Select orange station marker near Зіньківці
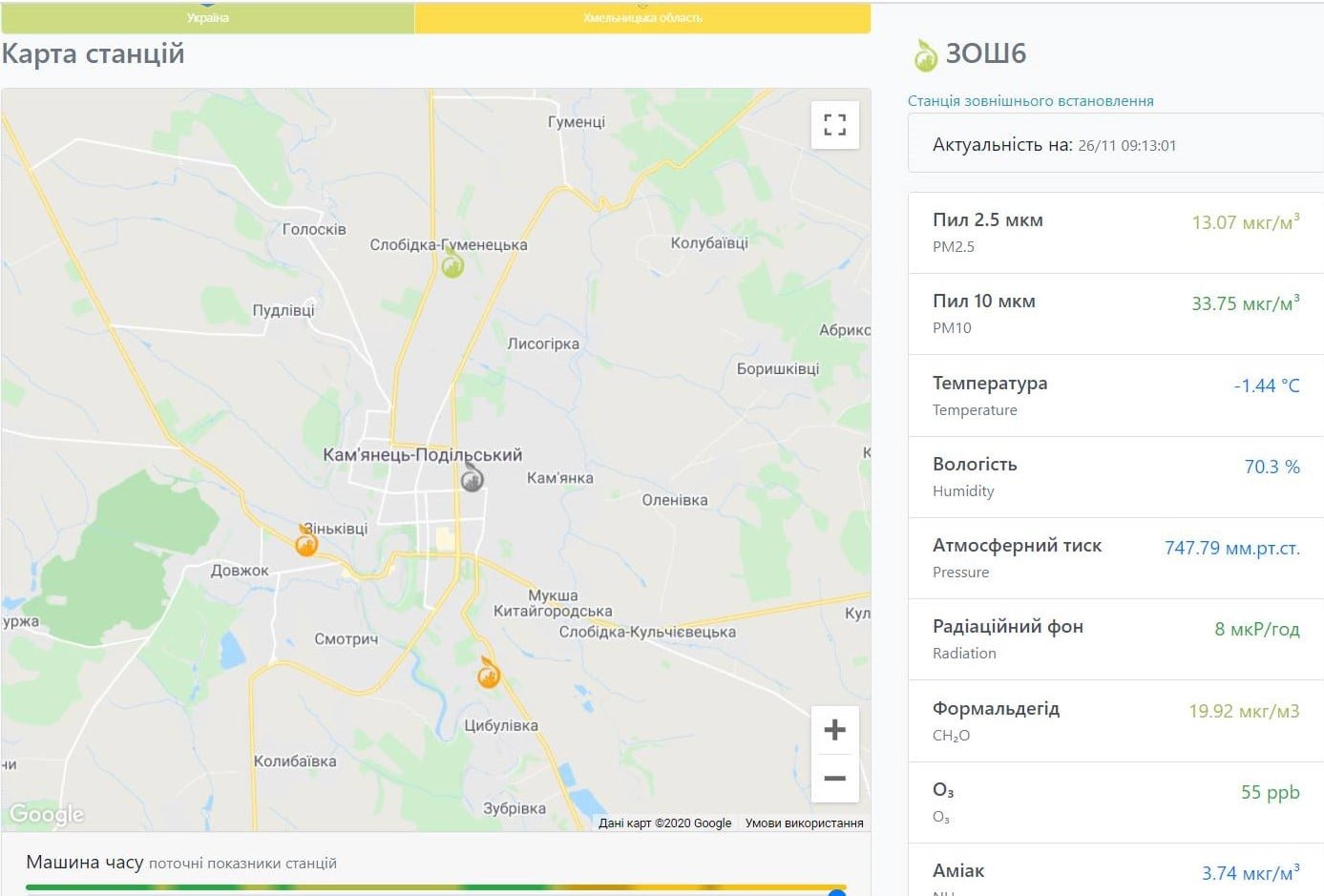This screenshot has width=1324, height=896. 305,541
